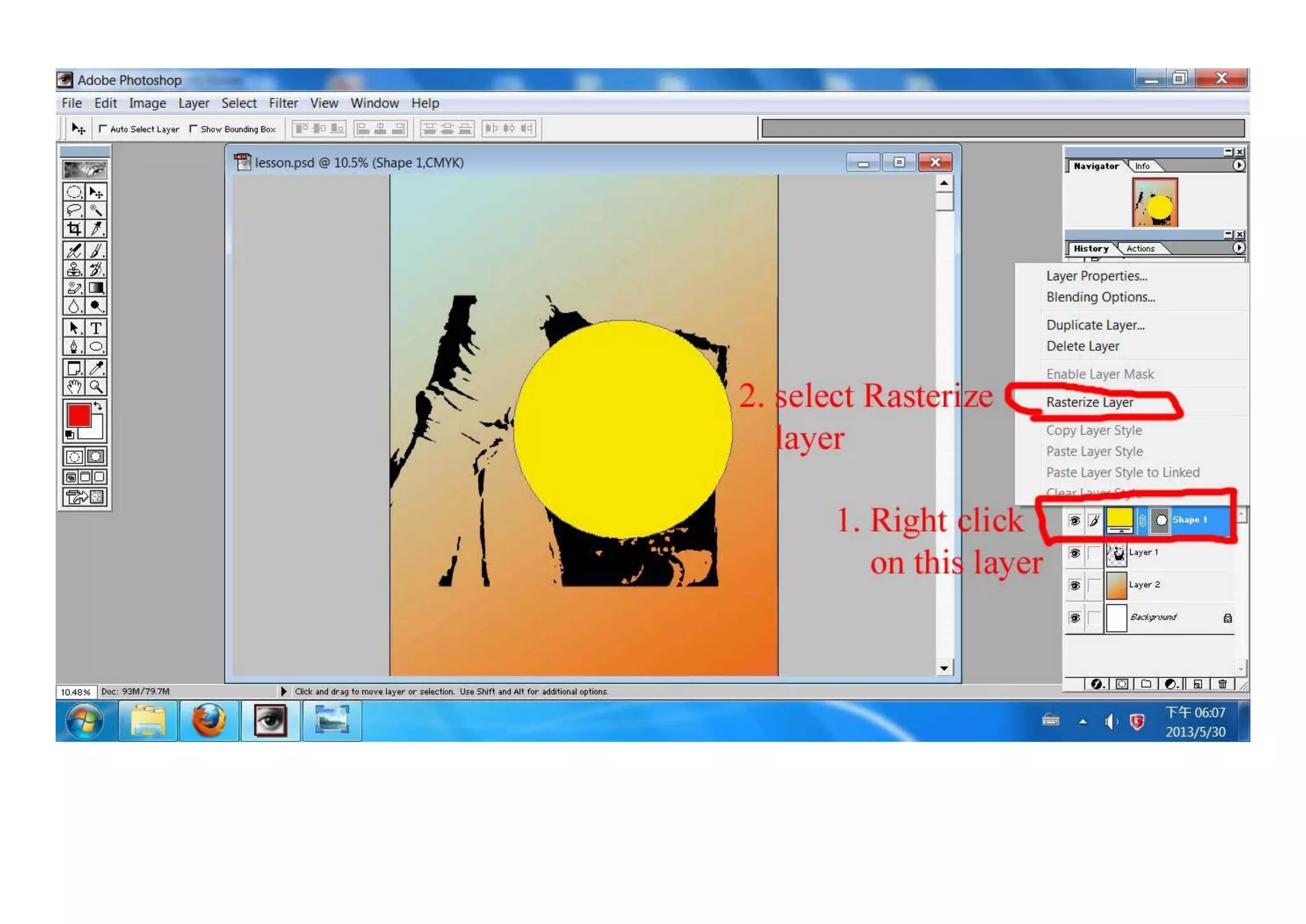Select the Type tool
This screenshot has width=1306, height=924.
click(x=96, y=328)
